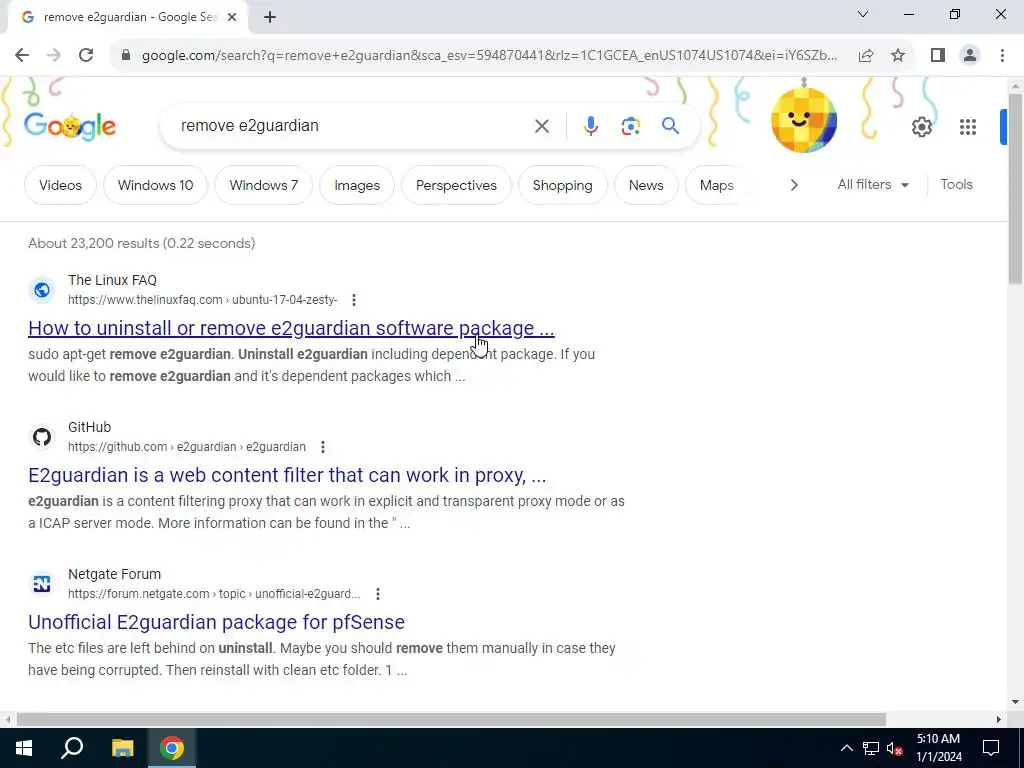Switch to Perspectives results
This screenshot has height=768, width=1024.
pyautogui.click(x=456, y=185)
